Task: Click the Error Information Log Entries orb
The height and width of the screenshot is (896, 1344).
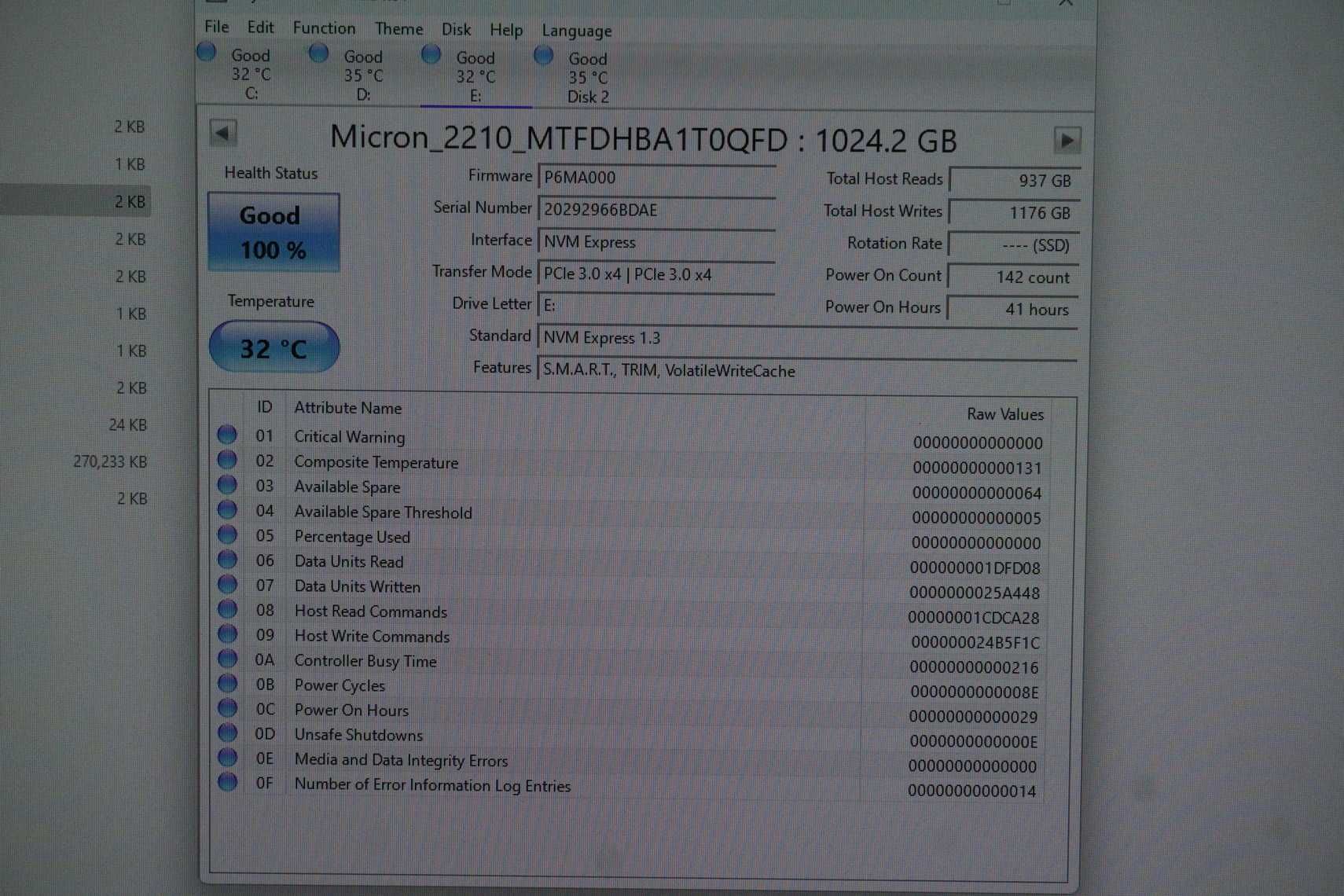Action: [227, 781]
